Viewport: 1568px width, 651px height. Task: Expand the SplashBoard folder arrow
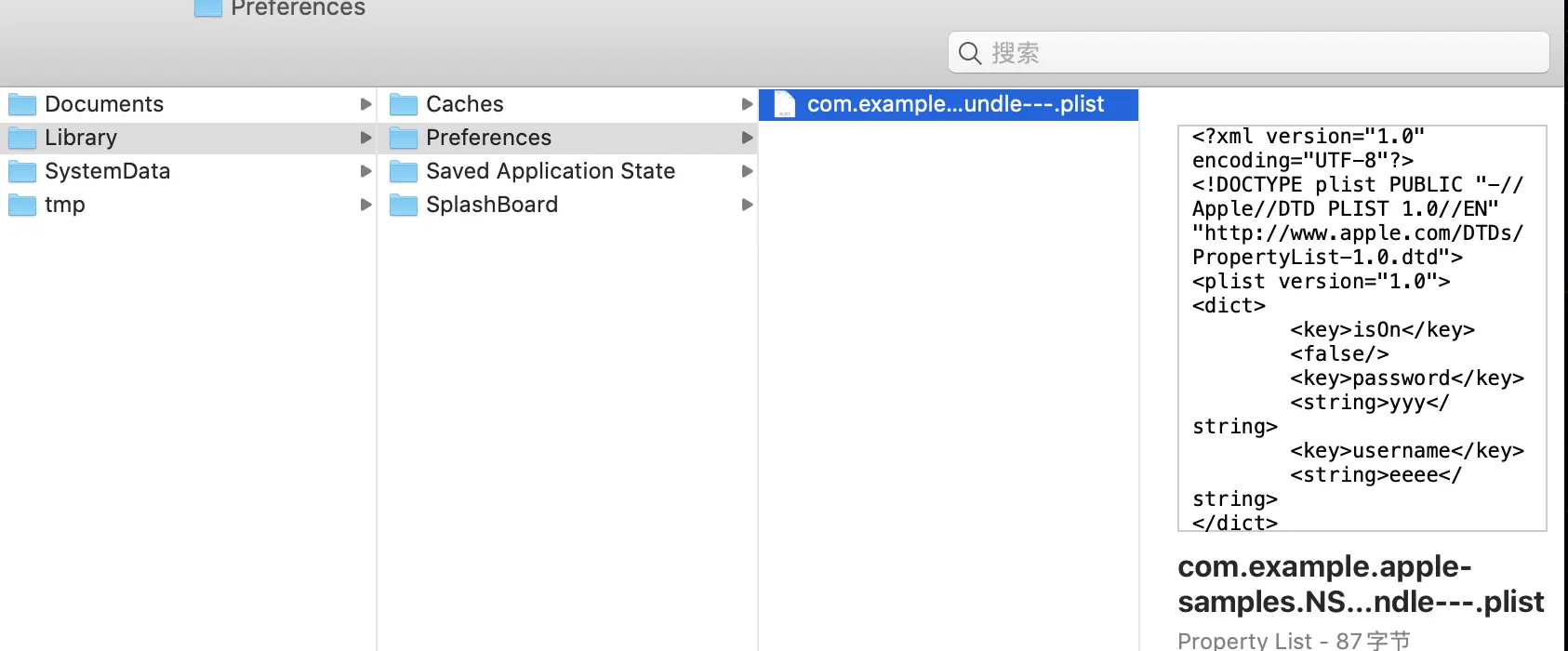coord(747,205)
